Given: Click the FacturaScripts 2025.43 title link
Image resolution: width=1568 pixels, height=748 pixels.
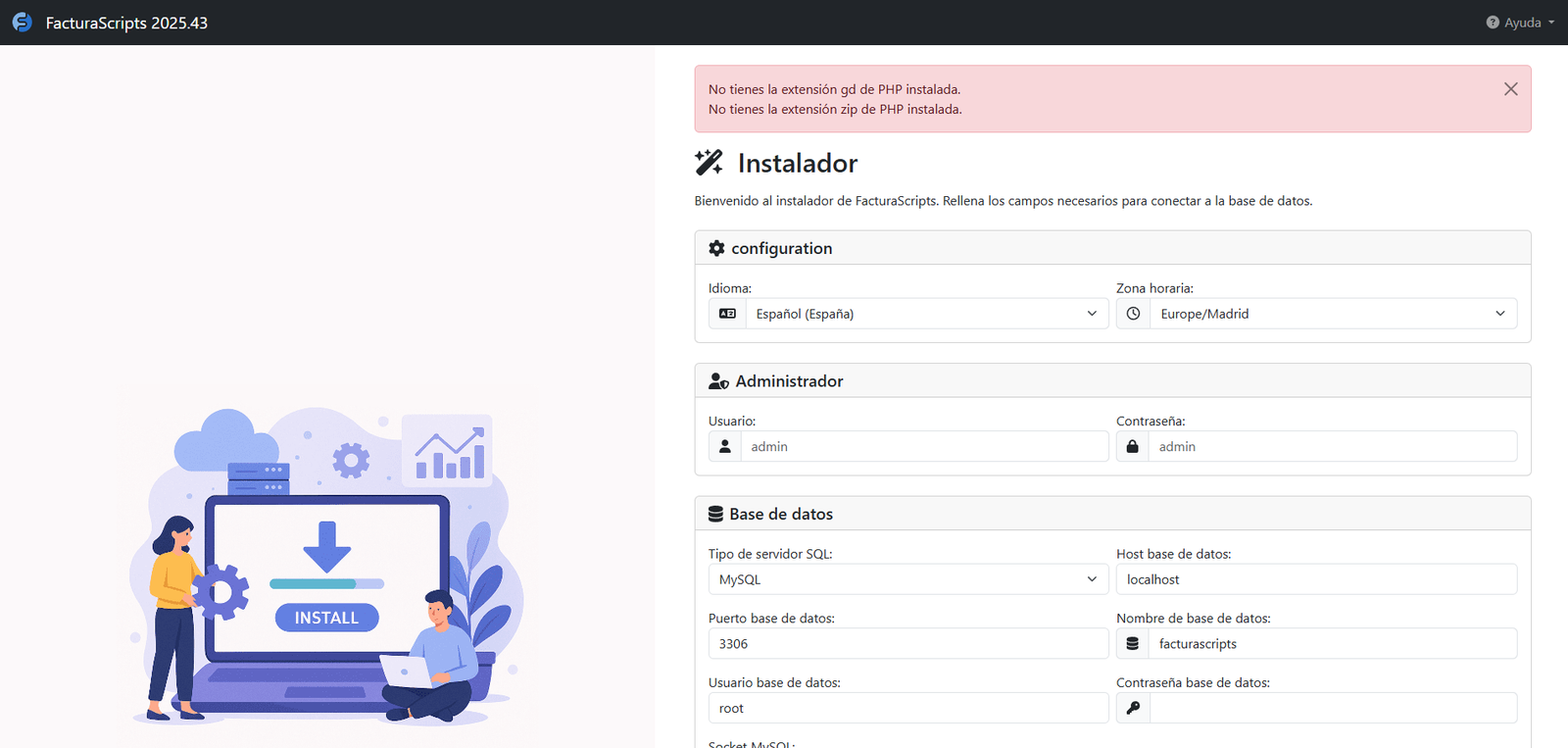Looking at the screenshot, I should coord(126,23).
